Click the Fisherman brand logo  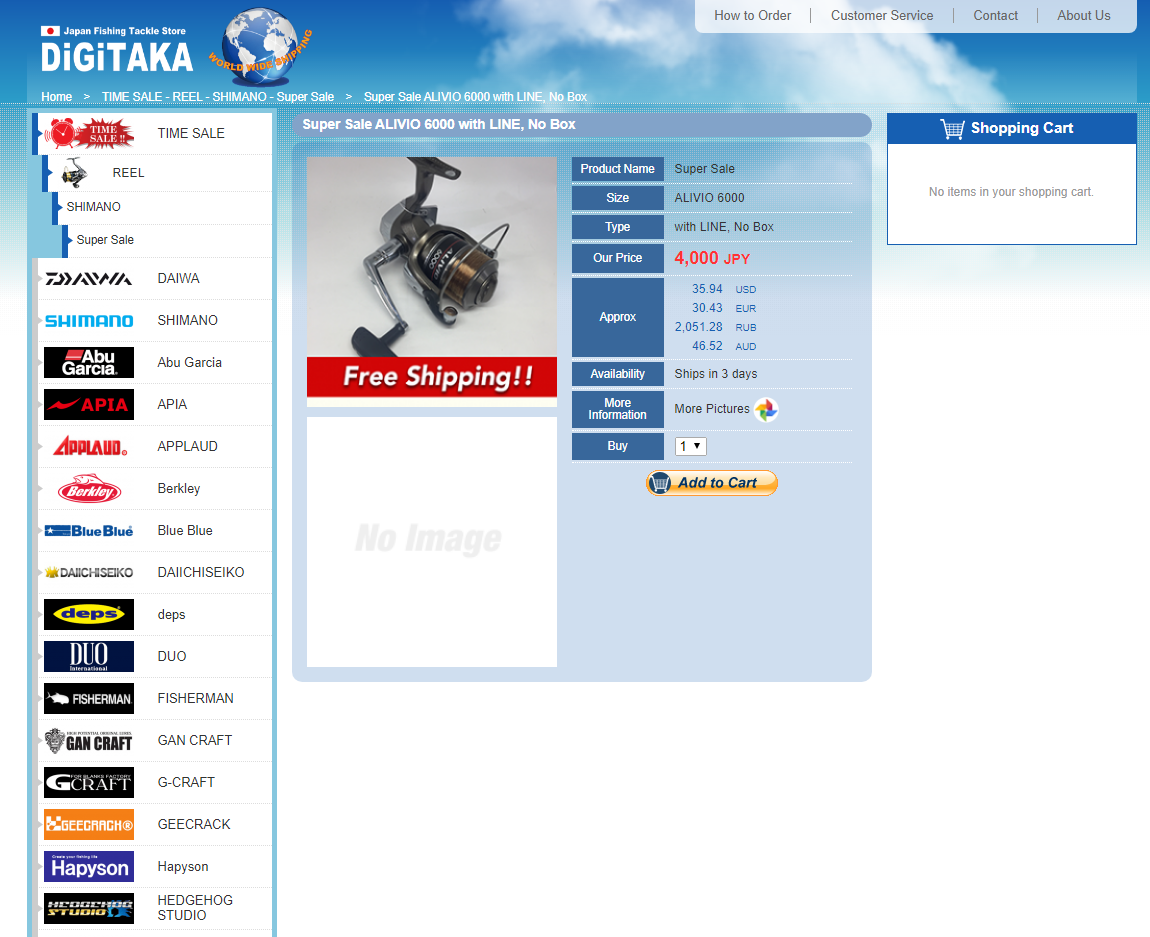(x=89, y=699)
